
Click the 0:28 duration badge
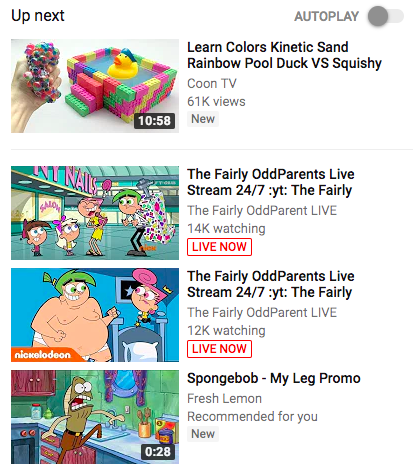158,452
